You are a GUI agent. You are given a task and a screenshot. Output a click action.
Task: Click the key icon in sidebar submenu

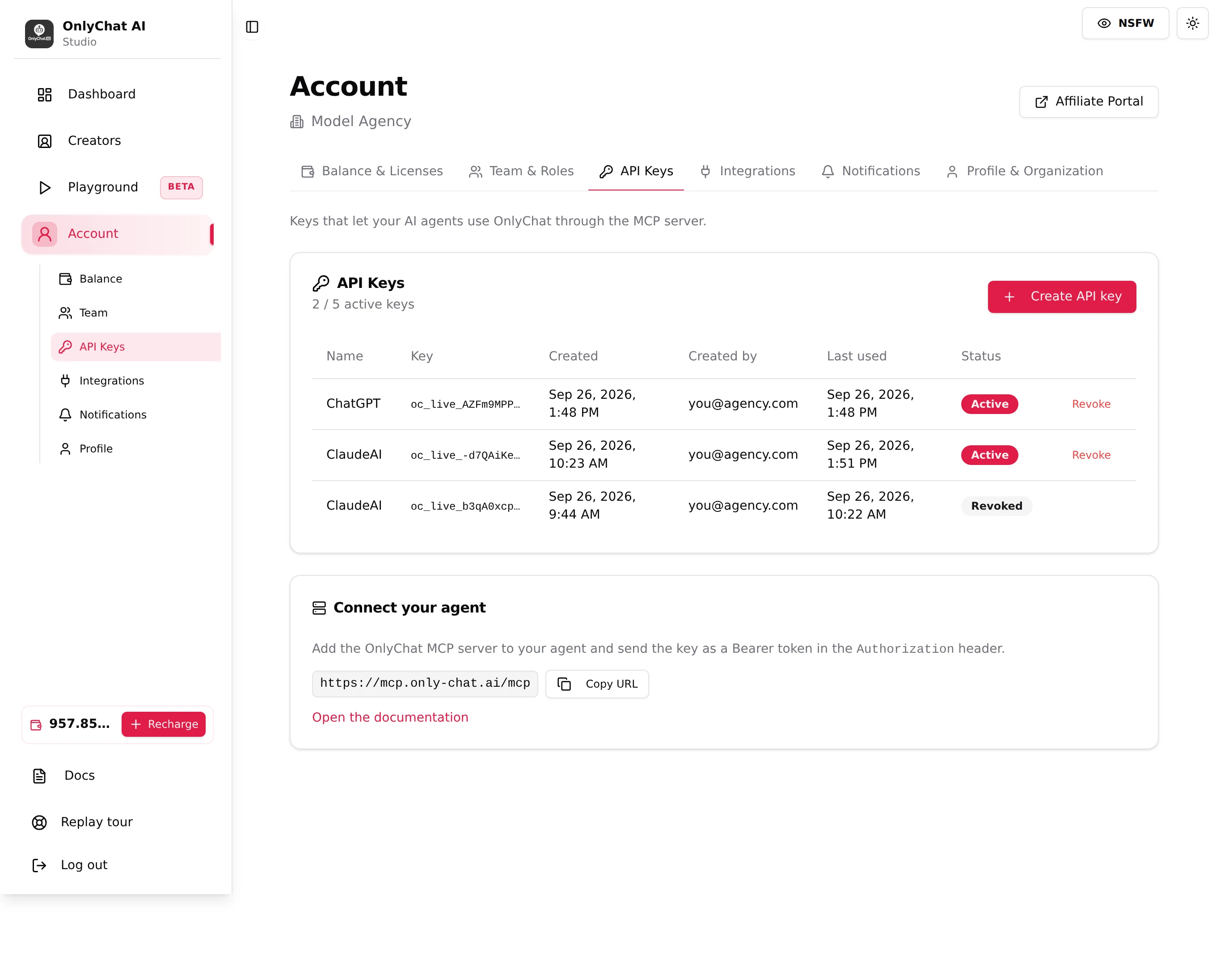pos(65,346)
